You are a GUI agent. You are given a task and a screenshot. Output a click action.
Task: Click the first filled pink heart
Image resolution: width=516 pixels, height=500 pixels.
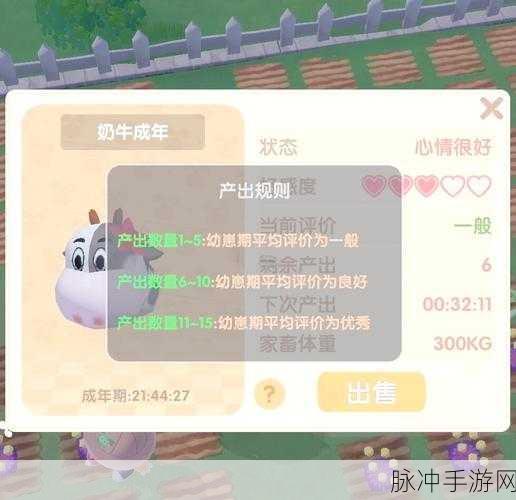[374, 186]
